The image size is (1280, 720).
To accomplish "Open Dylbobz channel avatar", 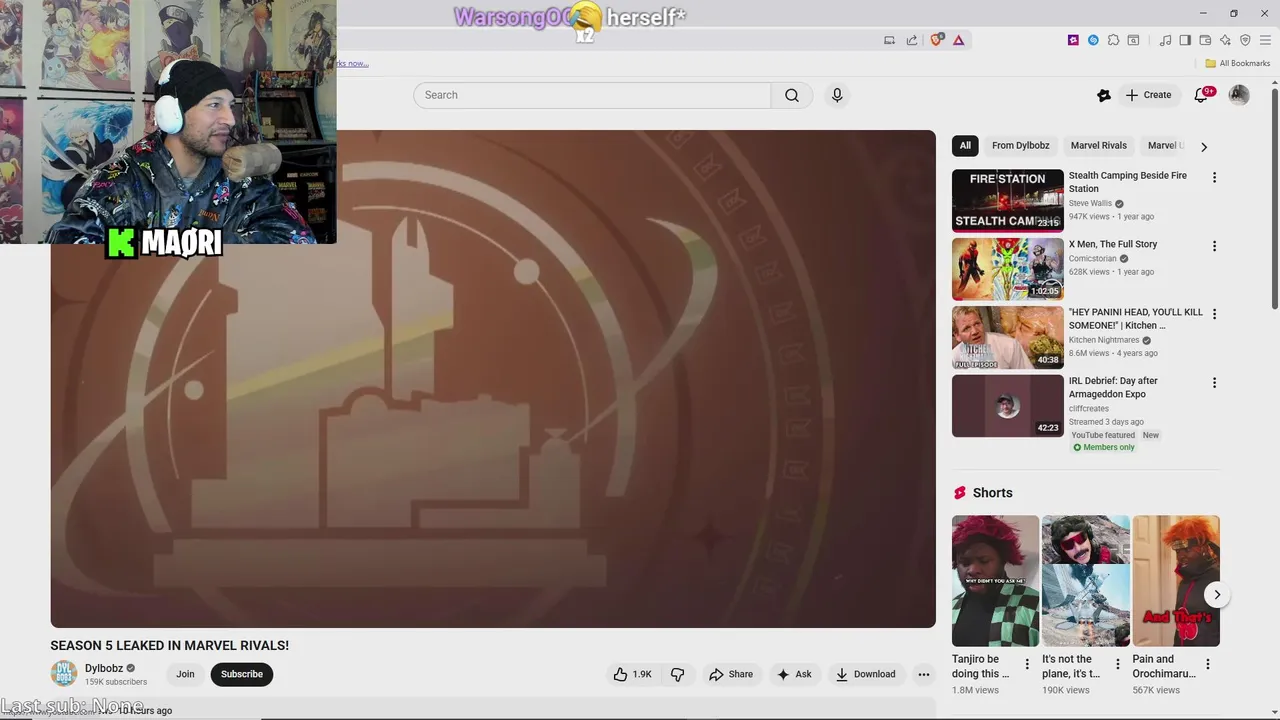I will [x=63, y=674].
